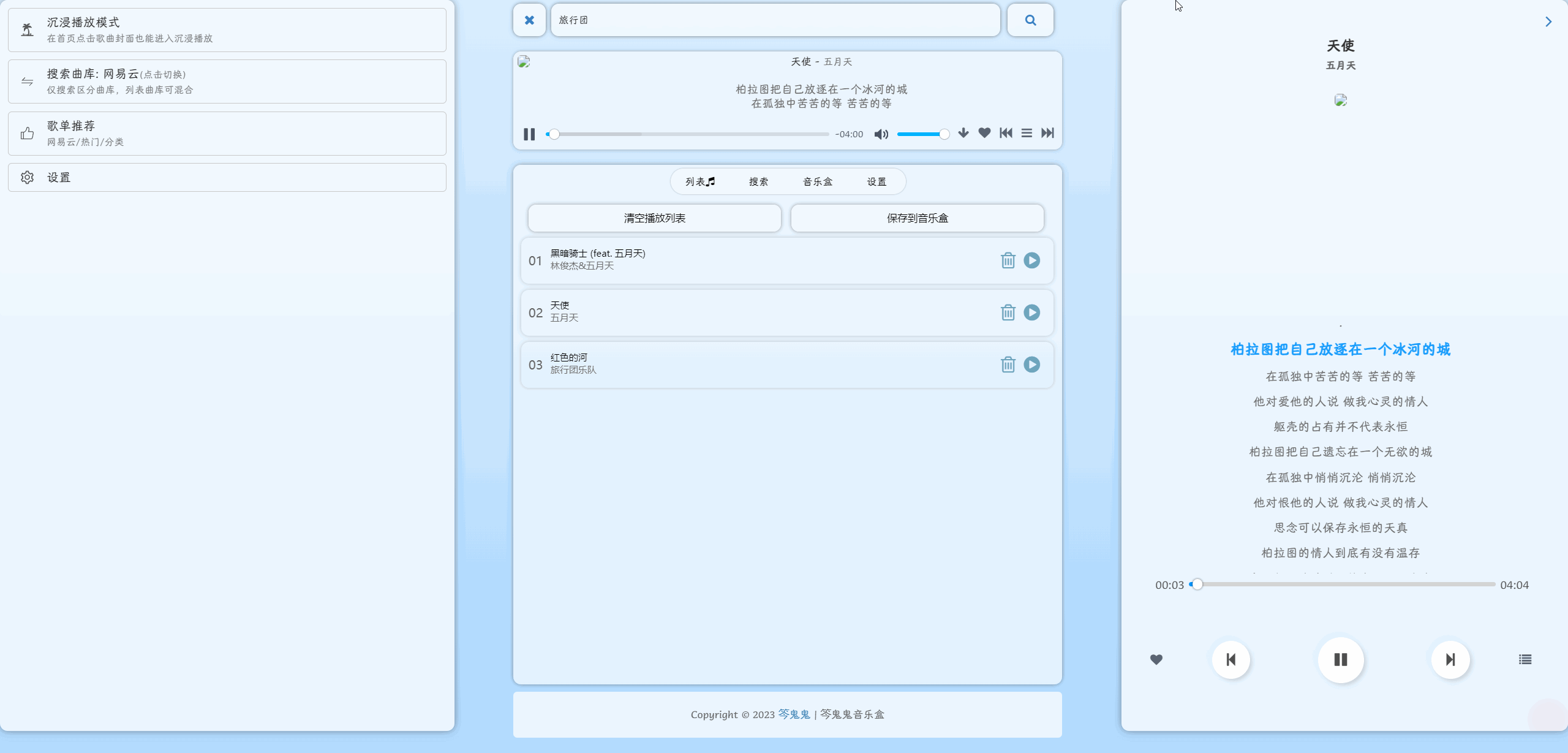This screenshot has width=1568, height=753.
Task: Rewind to the previous track
Action: coord(1005,133)
